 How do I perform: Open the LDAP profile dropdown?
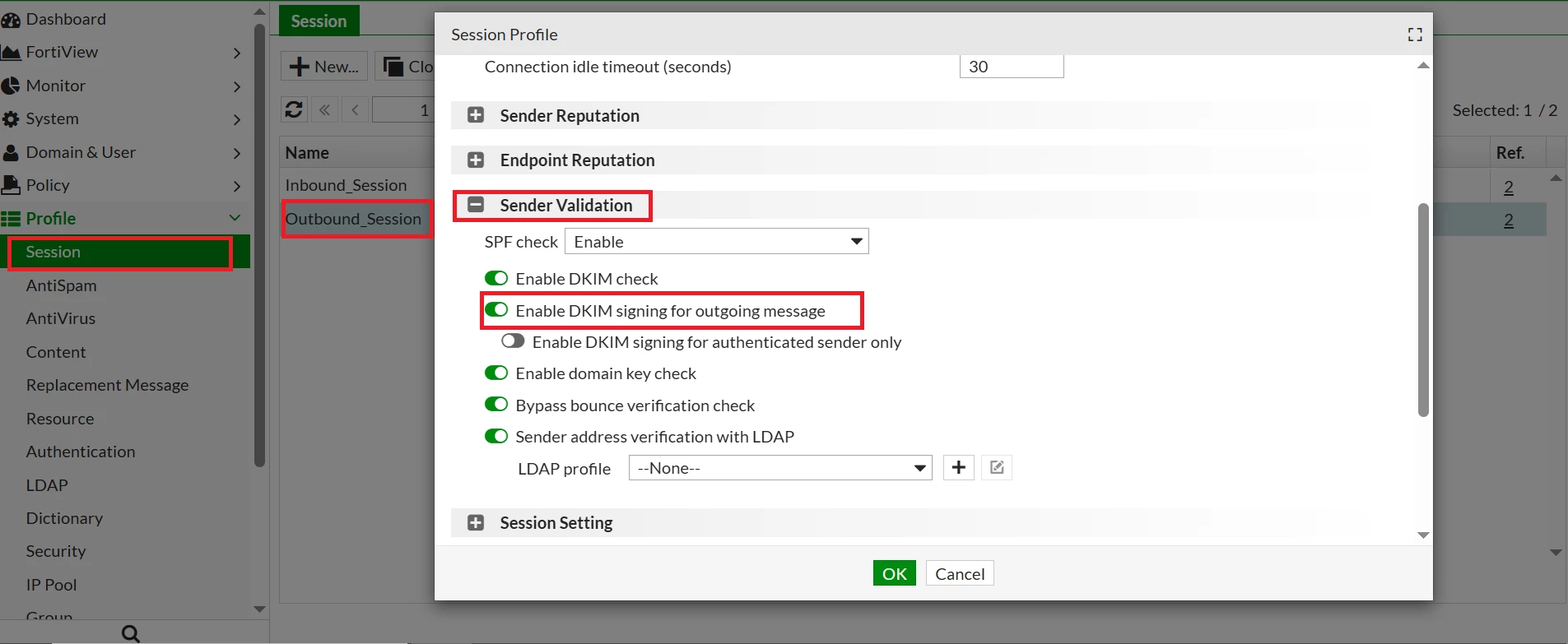click(780, 468)
